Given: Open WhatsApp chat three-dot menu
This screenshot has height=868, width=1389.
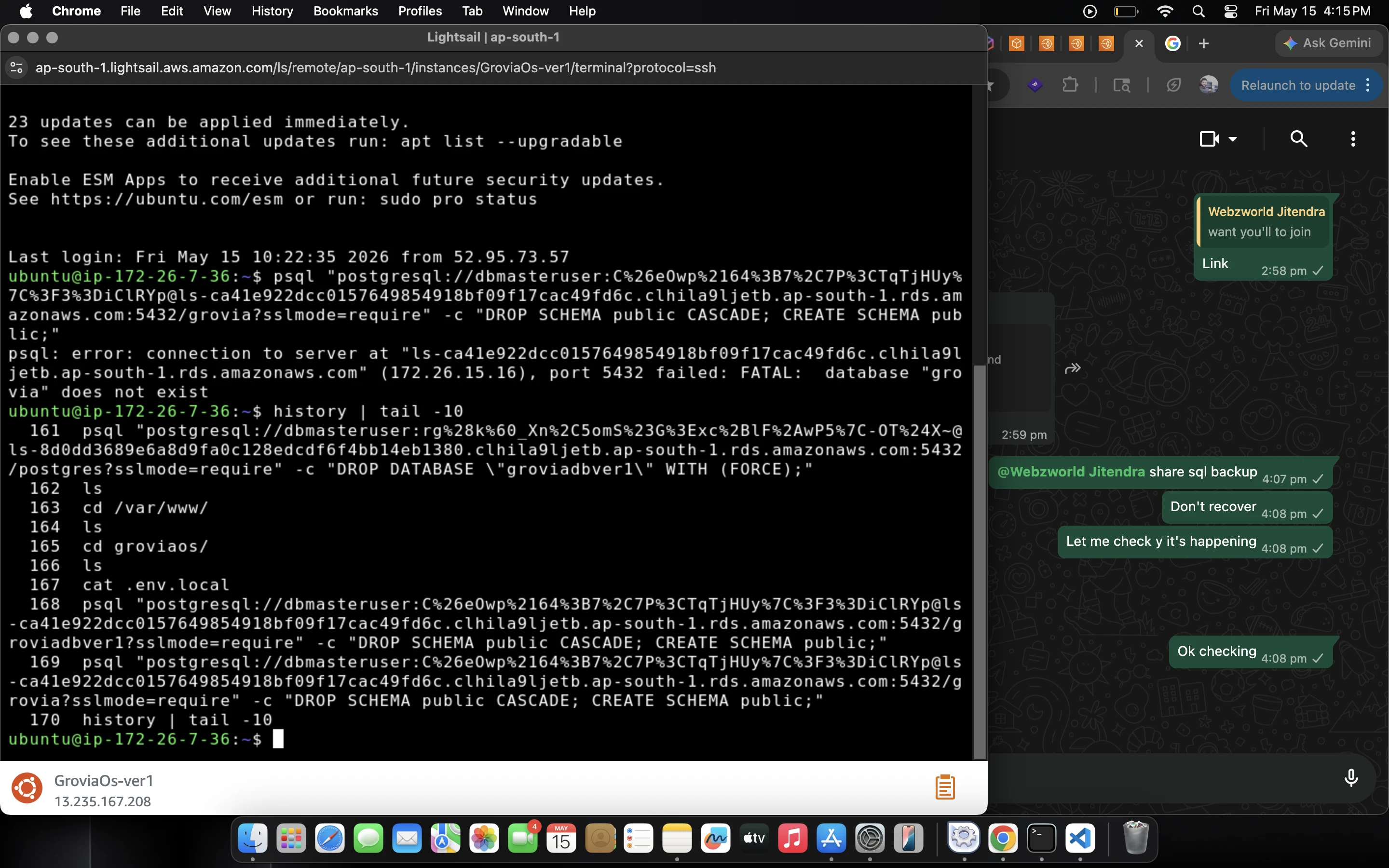Looking at the screenshot, I should coord(1353,139).
